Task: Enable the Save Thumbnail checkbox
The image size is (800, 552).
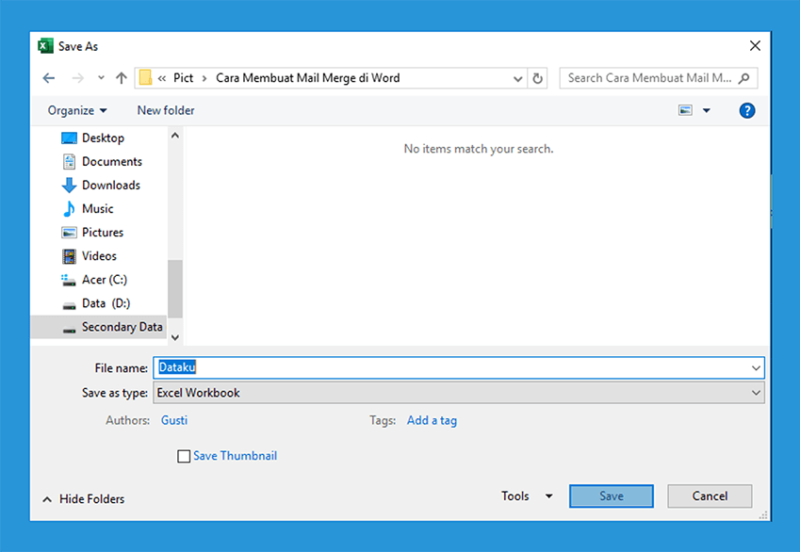Action: (184, 456)
